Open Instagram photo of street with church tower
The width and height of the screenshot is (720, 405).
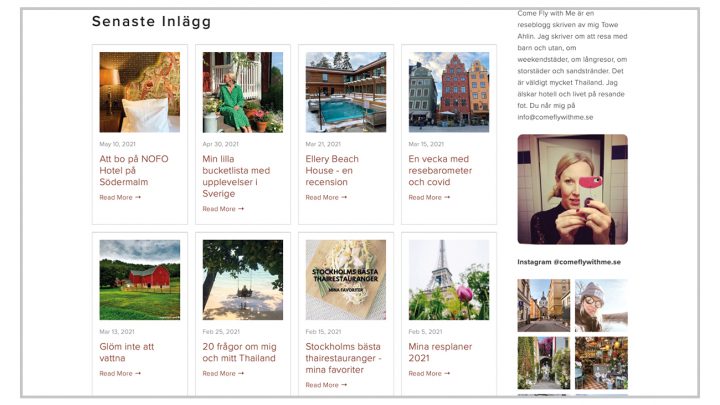(544, 305)
